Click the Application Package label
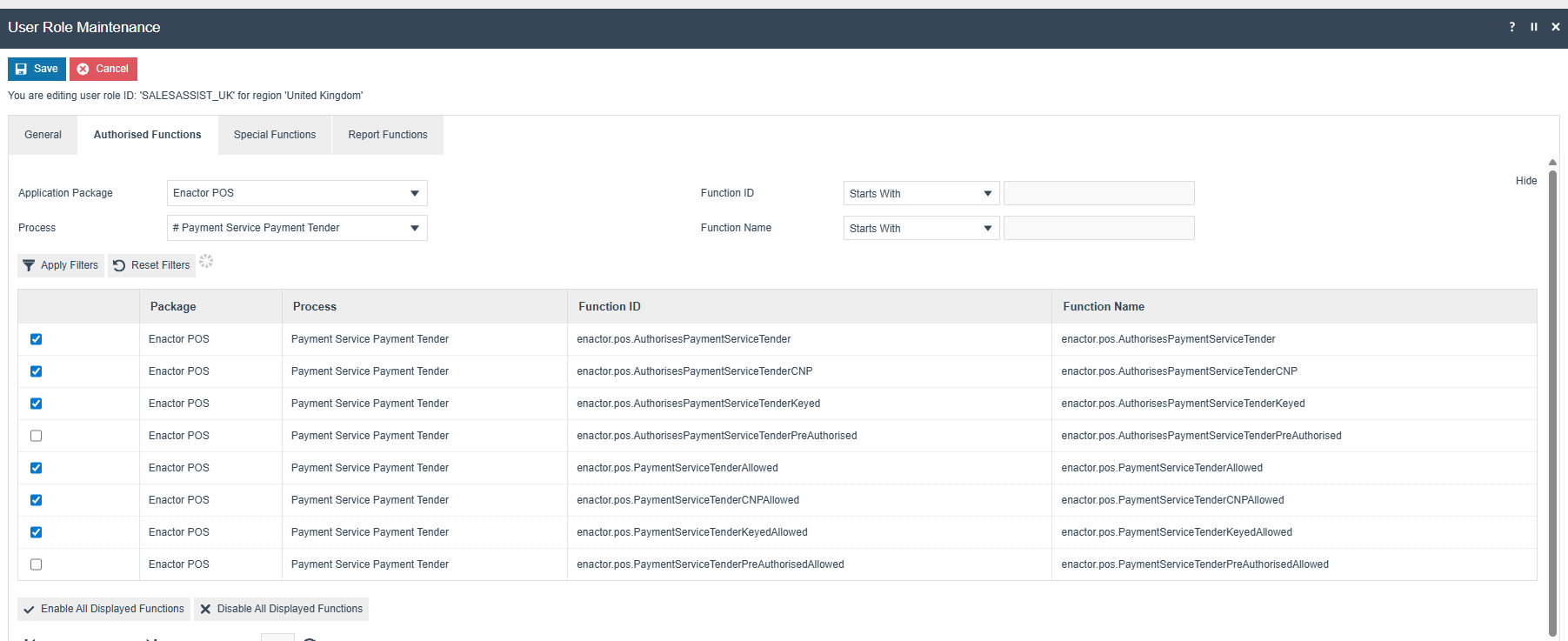 (65, 193)
